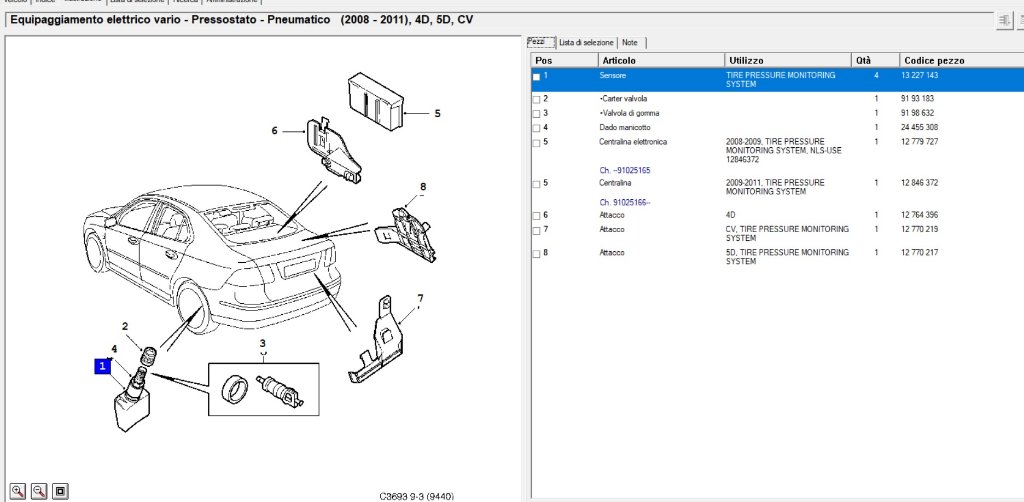Zoom out of the parts diagram
Image resolution: width=1024 pixels, height=502 pixels.
click(x=39, y=491)
